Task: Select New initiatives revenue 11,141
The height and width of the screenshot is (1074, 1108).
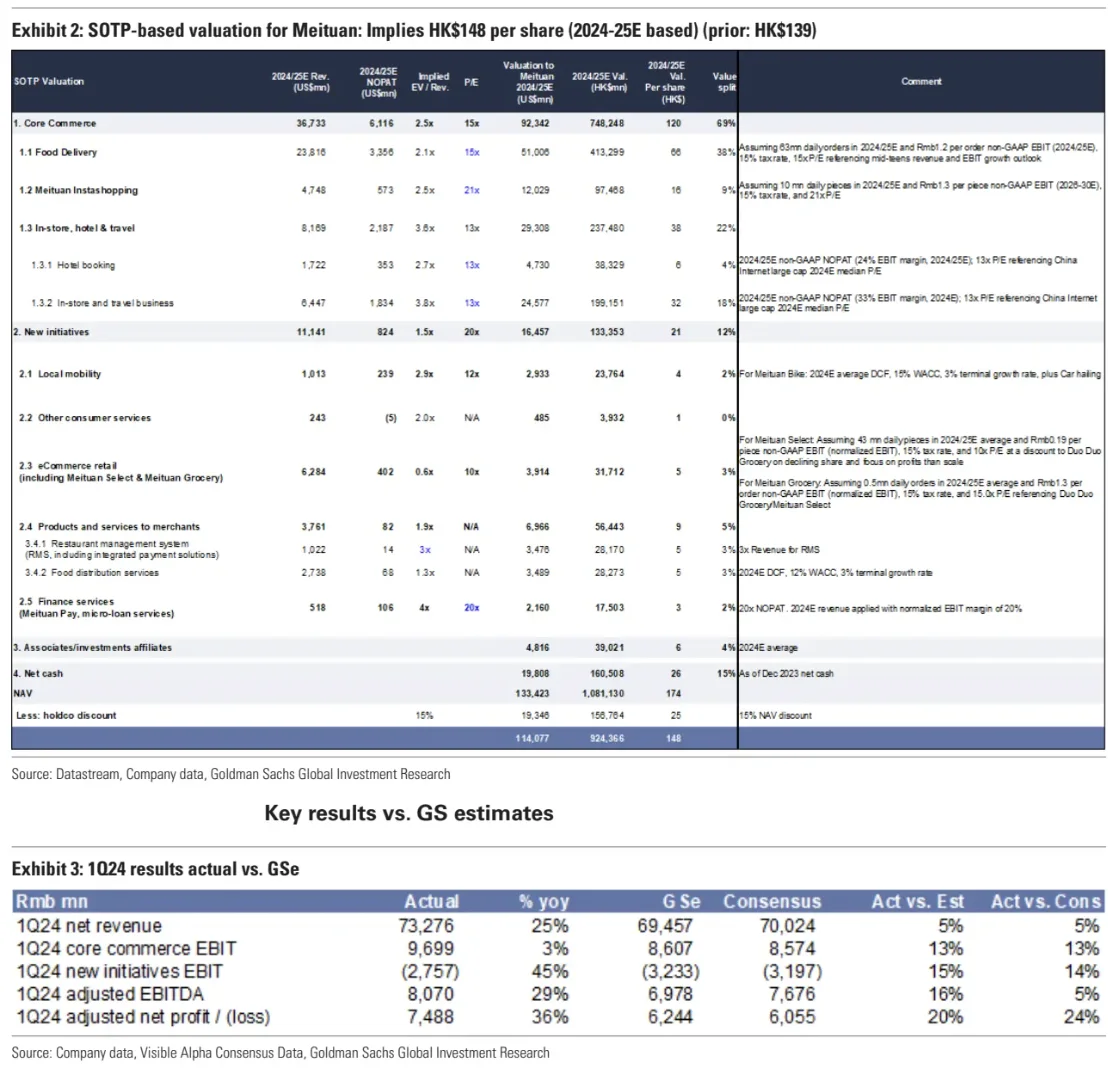Action: [311, 331]
